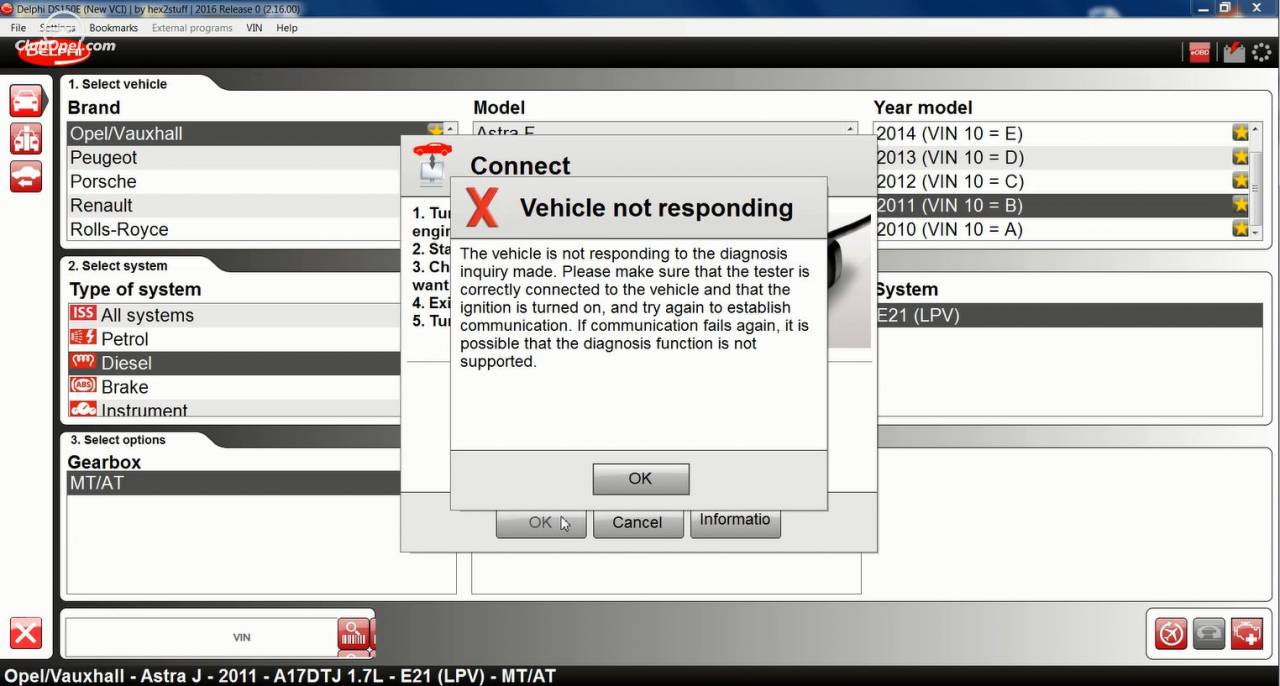Click the VIN barcode search icon

pos(353,635)
